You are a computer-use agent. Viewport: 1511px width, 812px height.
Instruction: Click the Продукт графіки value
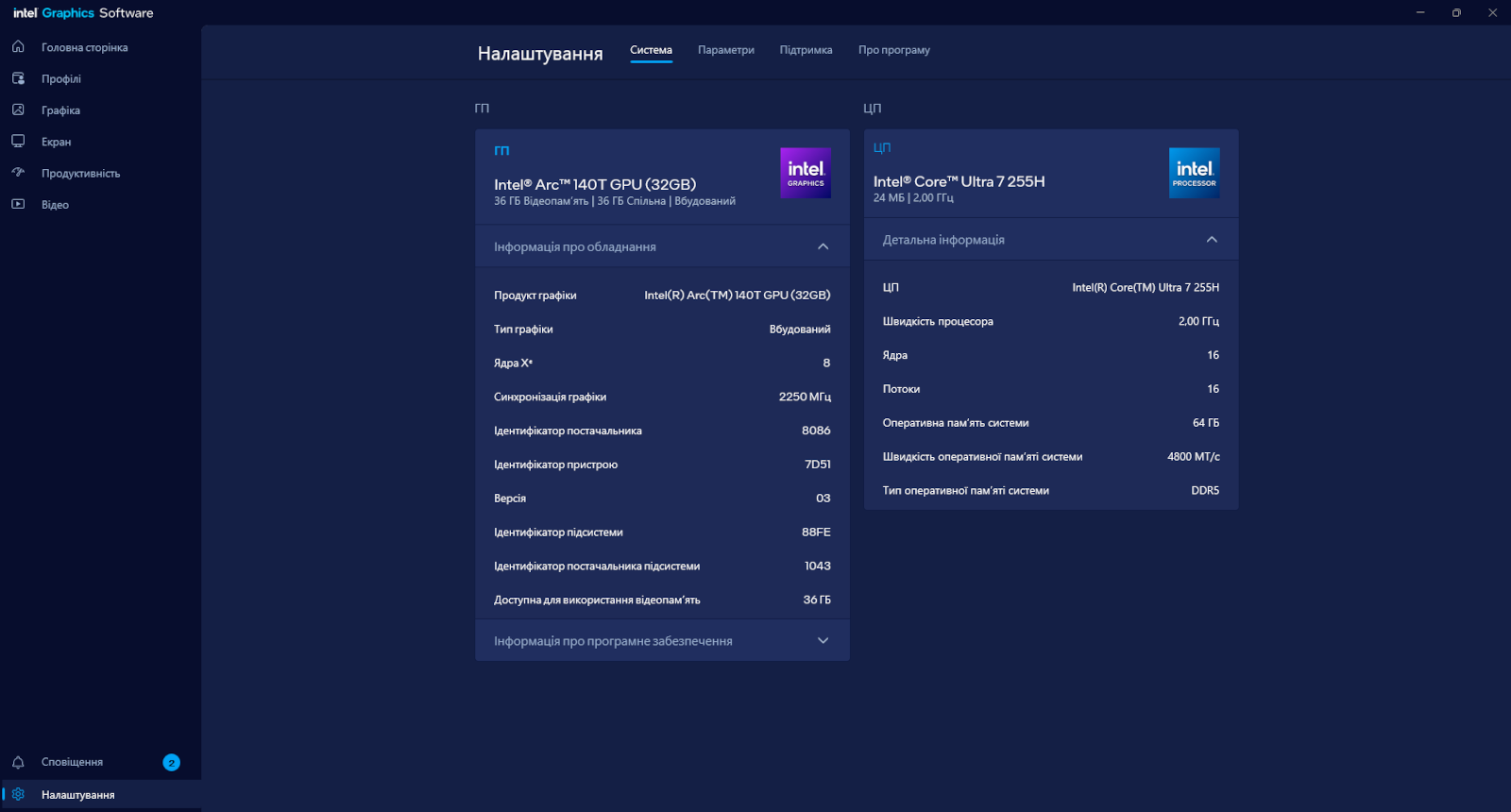[x=738, y=296]
